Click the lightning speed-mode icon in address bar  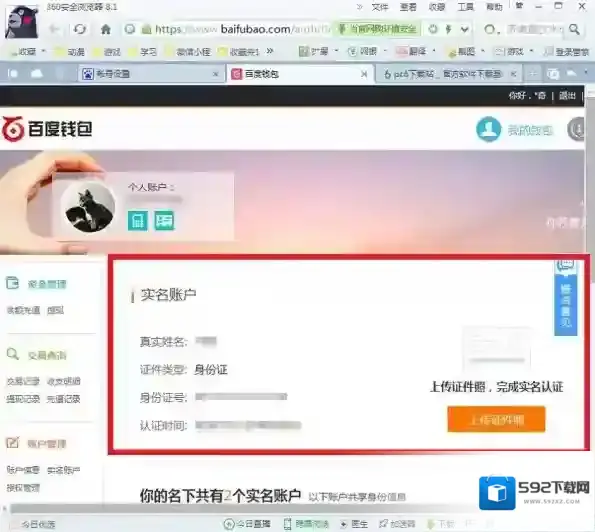pos(449,29)
